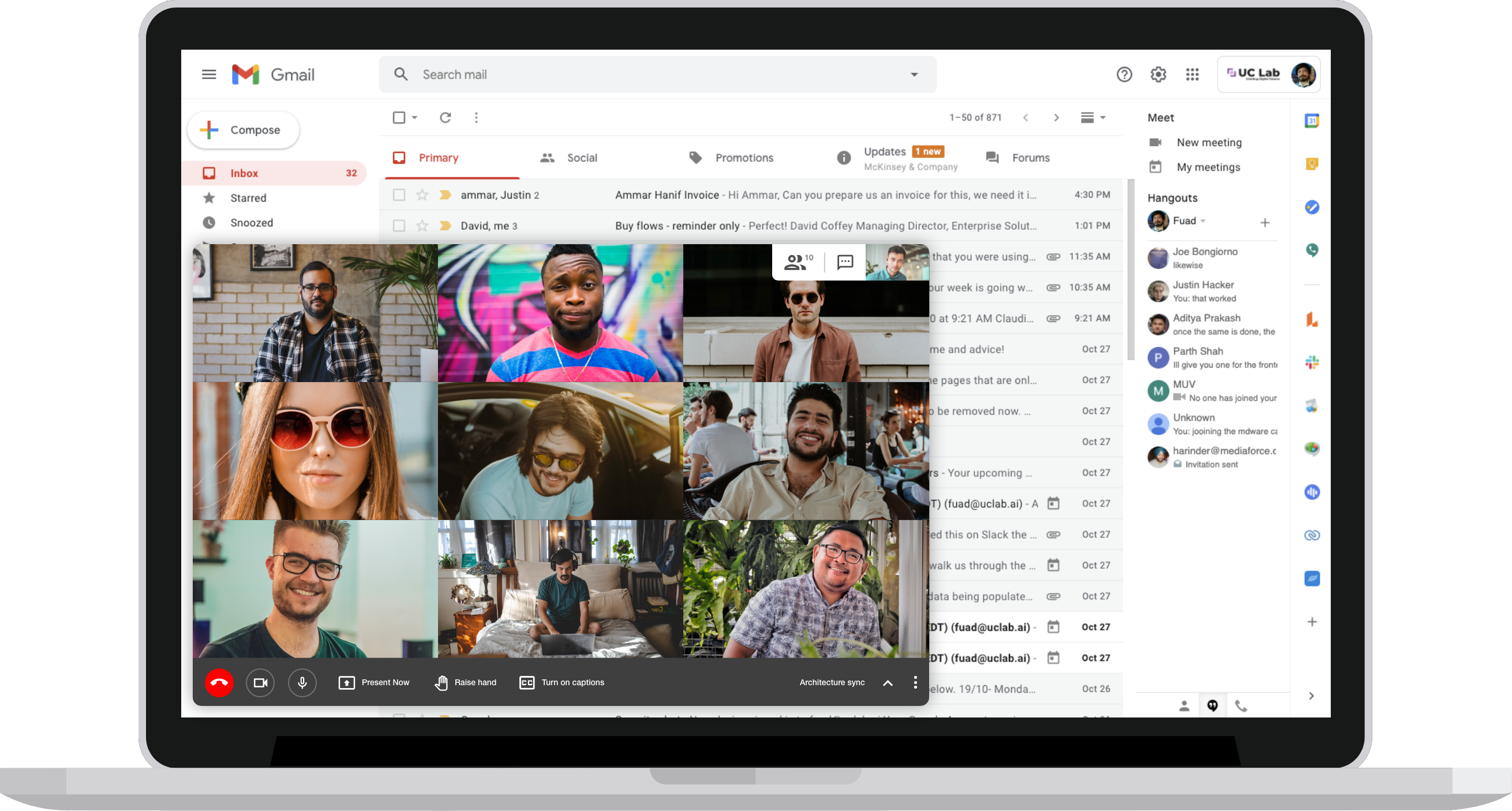Open Google Keep side panel
The image size is (1512, 811).
click(x=1312, y=164)
